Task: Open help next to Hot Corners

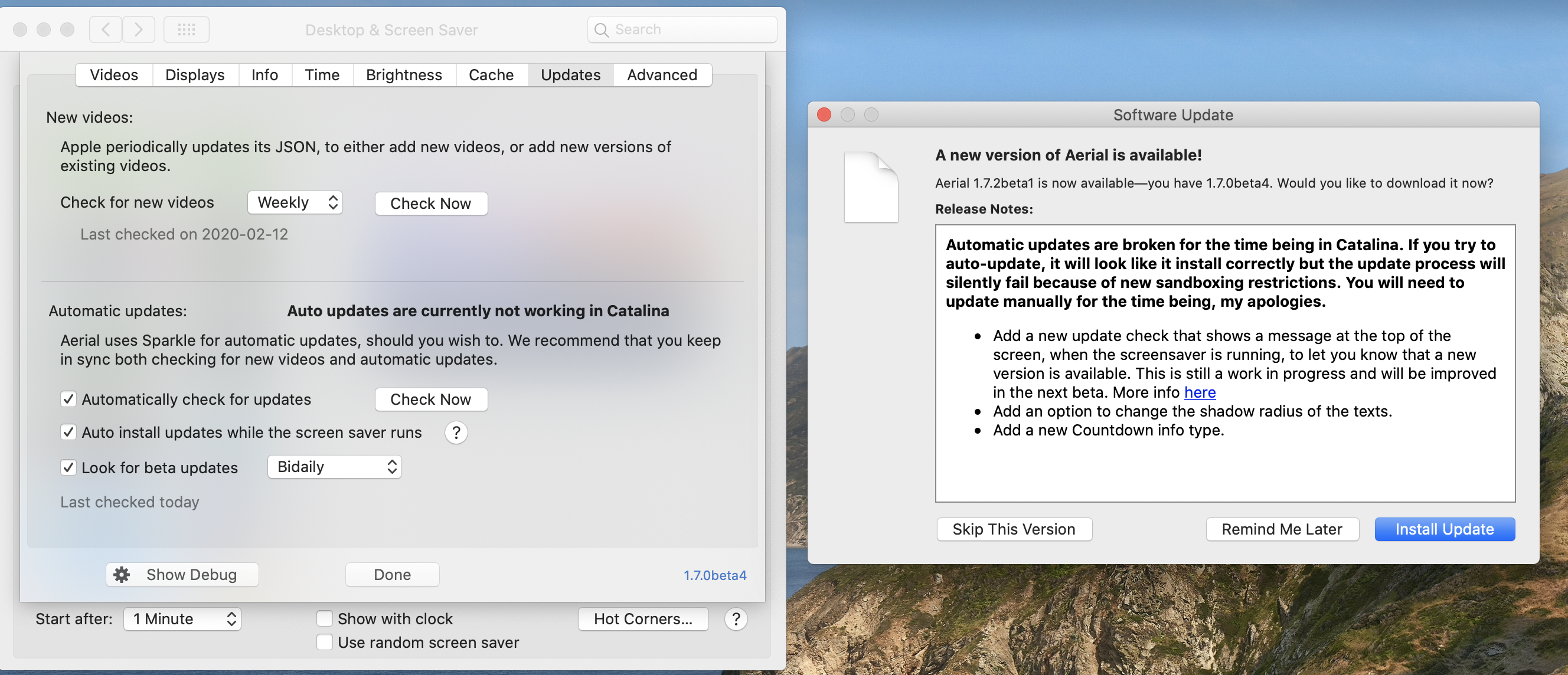Action: coord(736,618)
